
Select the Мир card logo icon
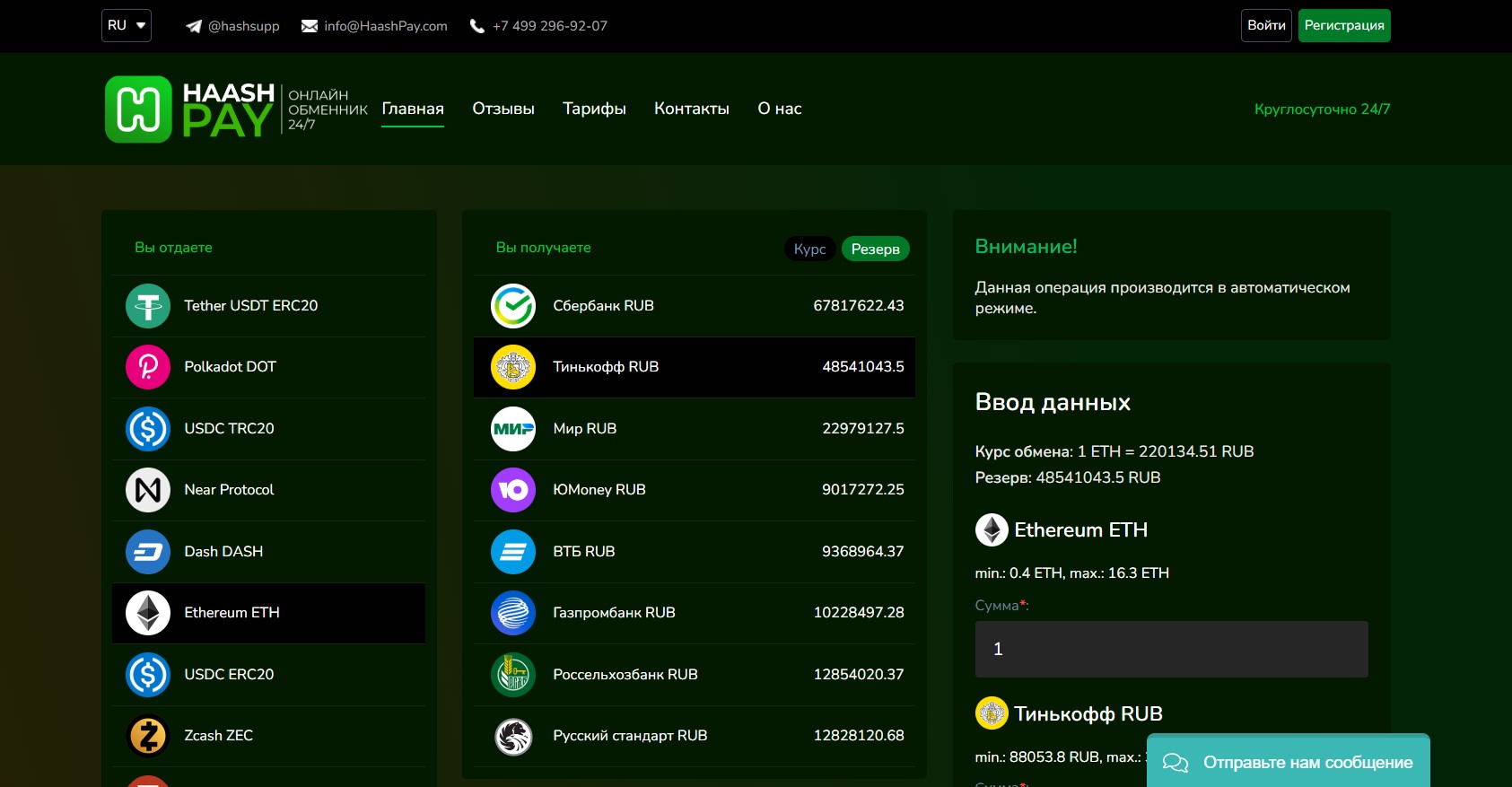[x=513, y=429]
